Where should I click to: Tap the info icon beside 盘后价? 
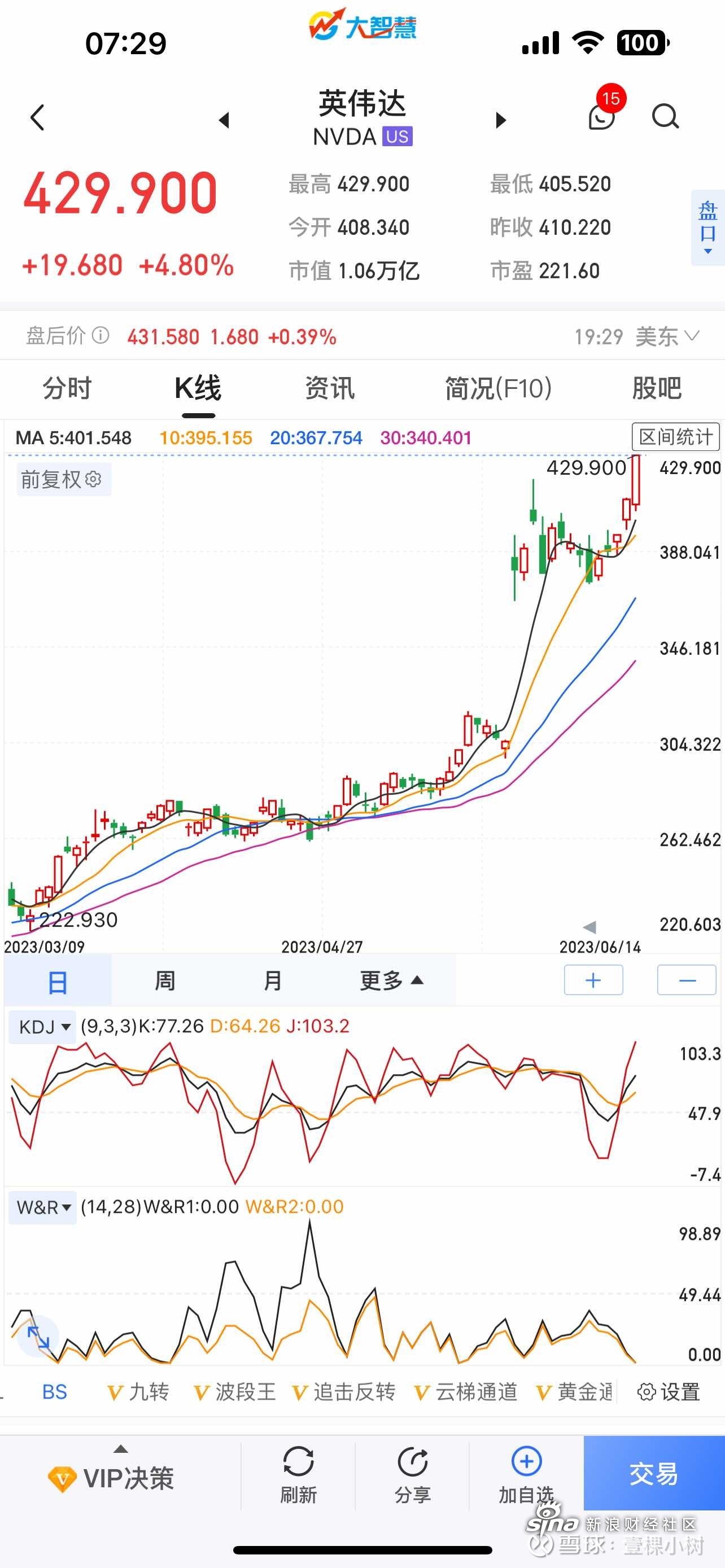click(x=101, y=335)
